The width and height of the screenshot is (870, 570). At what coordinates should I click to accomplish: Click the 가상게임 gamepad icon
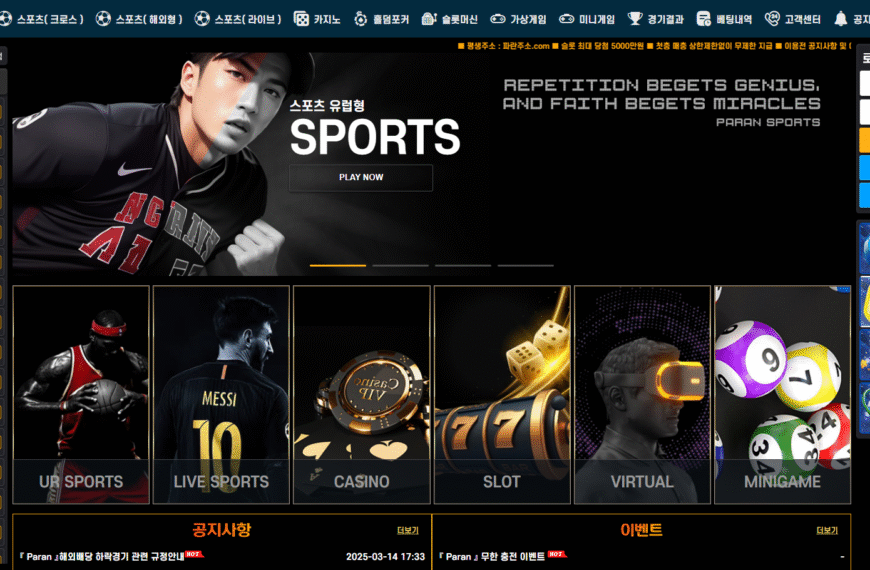(x=498, y=19)
